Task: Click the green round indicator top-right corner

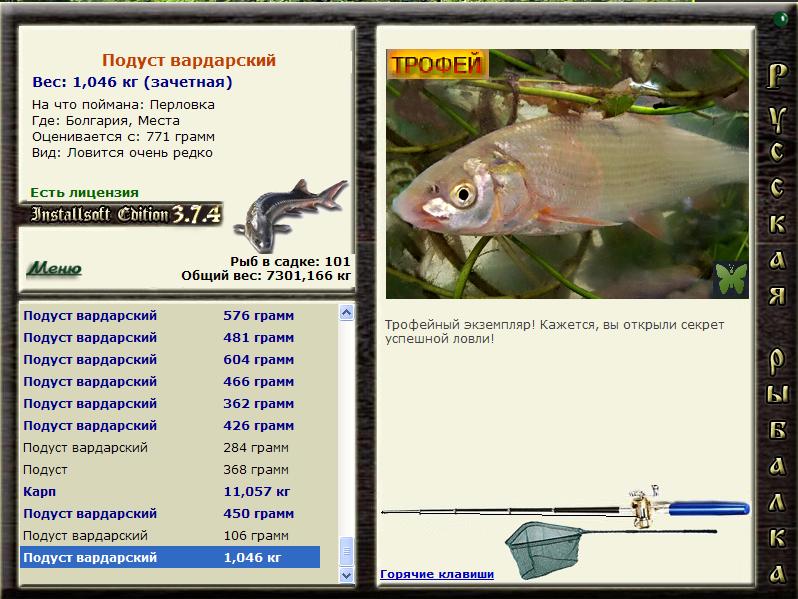Action: pyautogui.click(x=780, y=20)
